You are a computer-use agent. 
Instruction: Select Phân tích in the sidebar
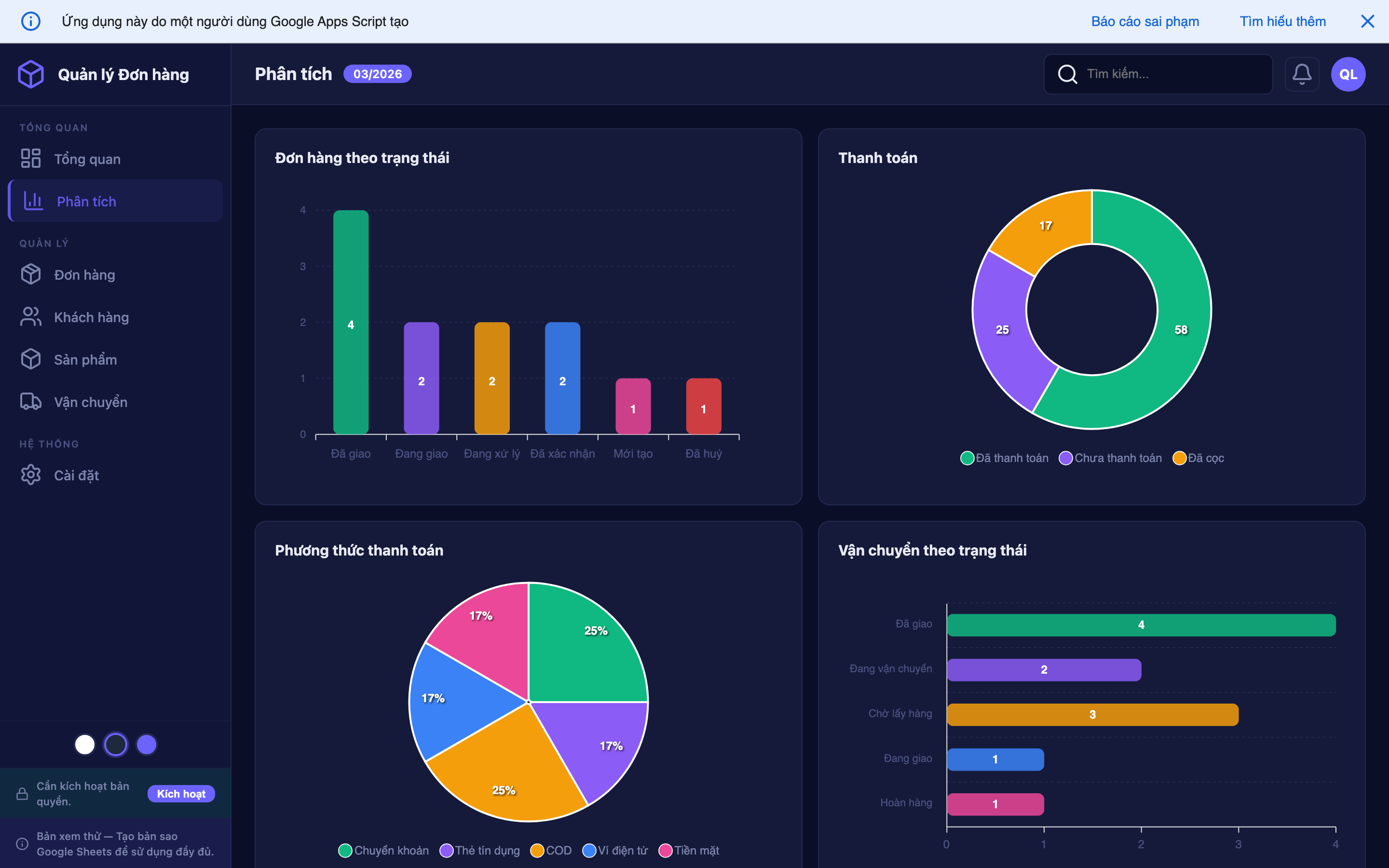(86, 202)
